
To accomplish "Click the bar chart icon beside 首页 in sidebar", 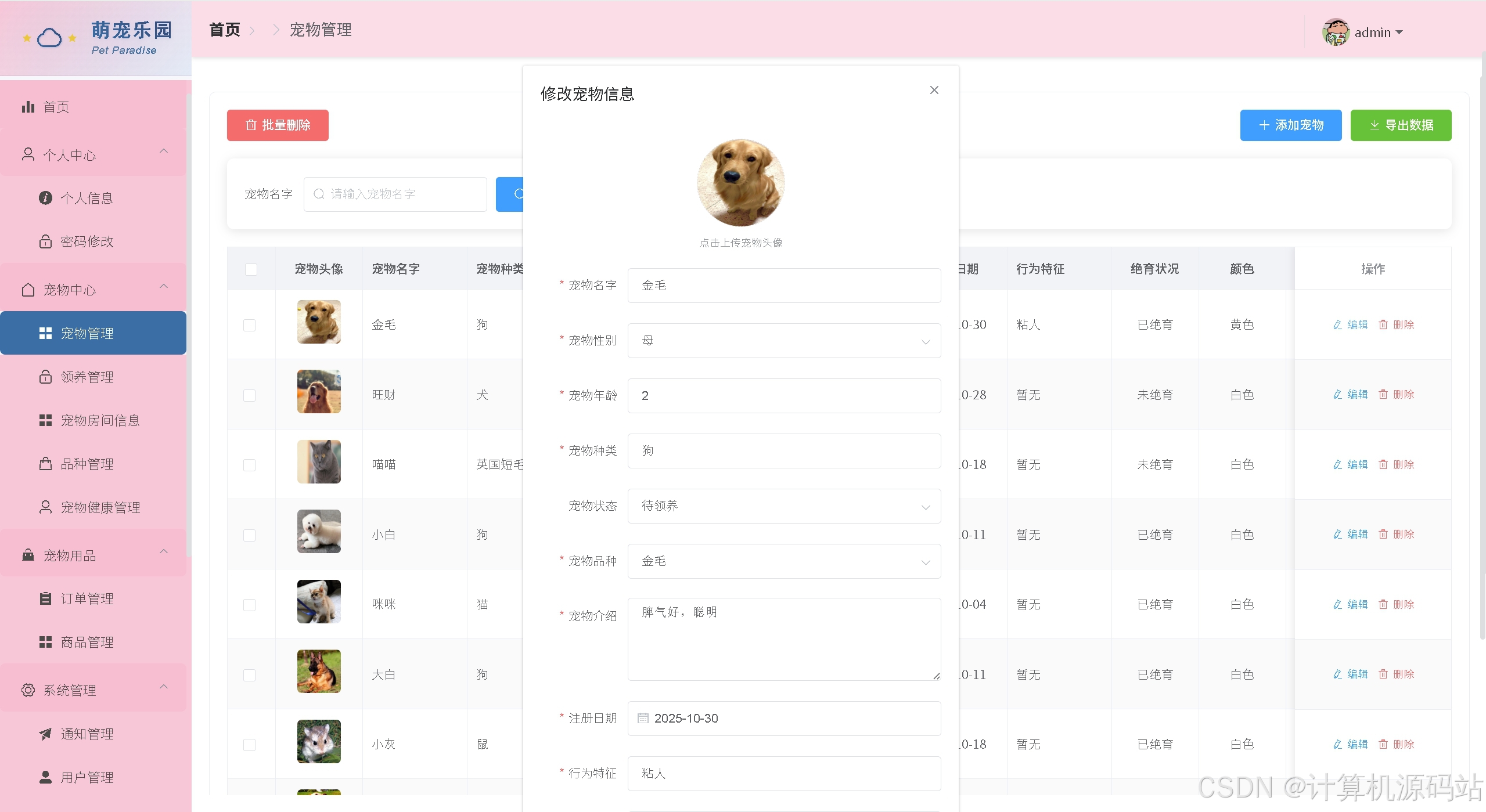I will coord(28,107).
